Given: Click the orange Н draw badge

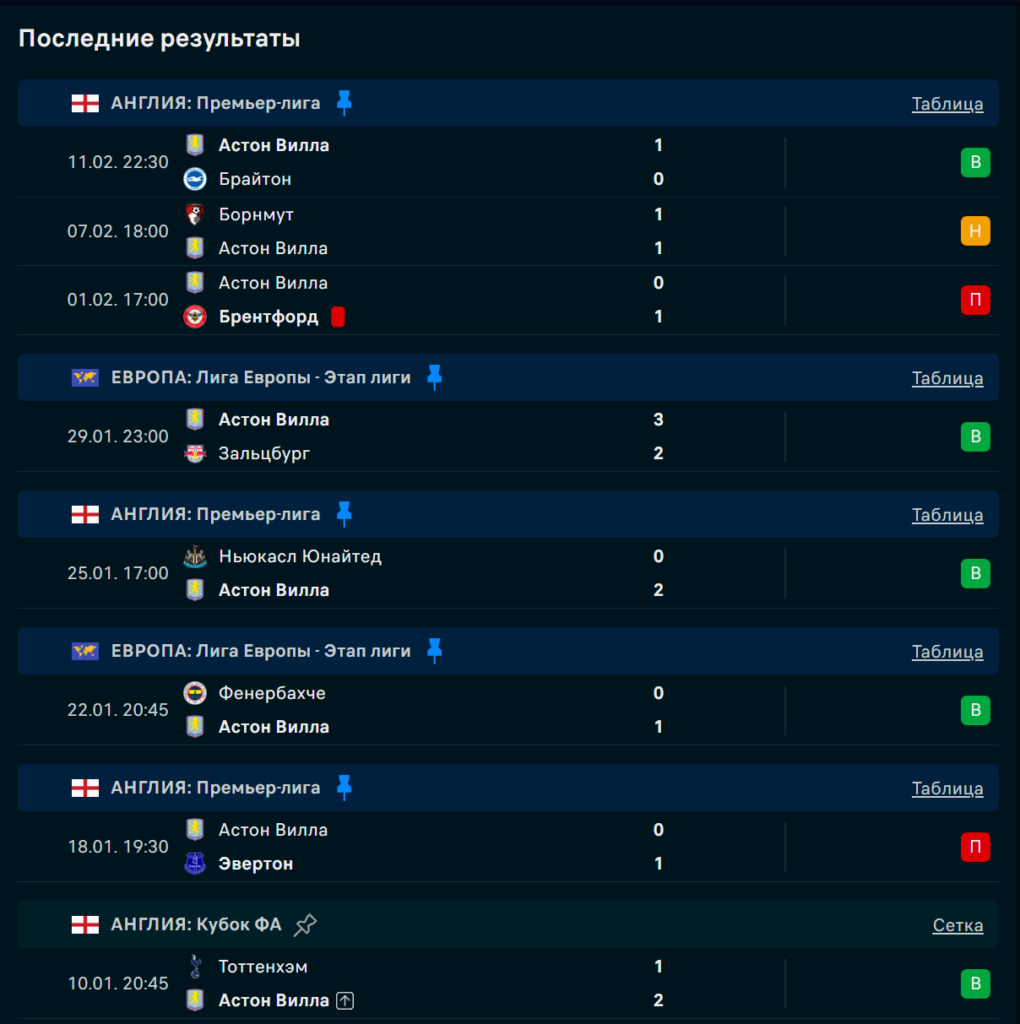Looking at the screenshot, I should coord(975,231).
